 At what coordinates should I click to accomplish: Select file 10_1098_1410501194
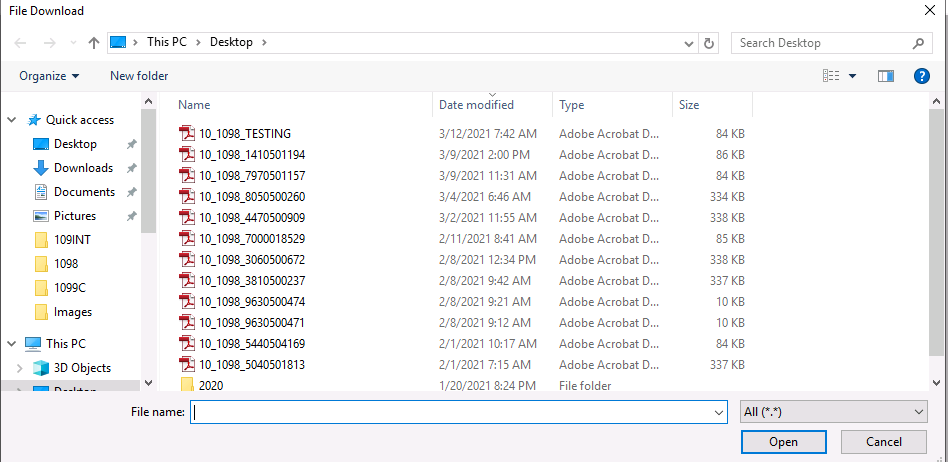click(x=252, y=155)
